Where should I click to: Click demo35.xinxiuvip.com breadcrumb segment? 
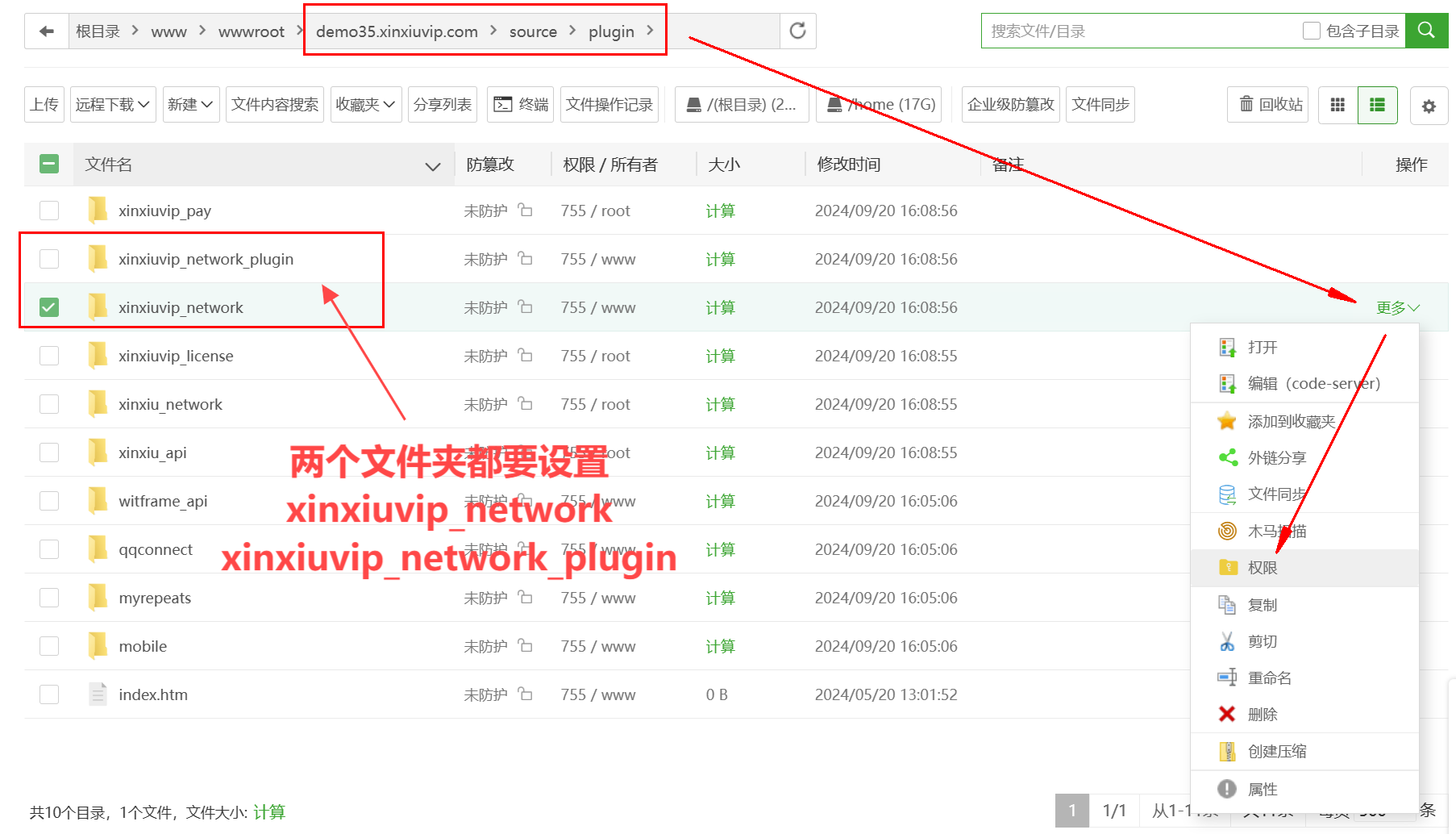pos(397,31)
